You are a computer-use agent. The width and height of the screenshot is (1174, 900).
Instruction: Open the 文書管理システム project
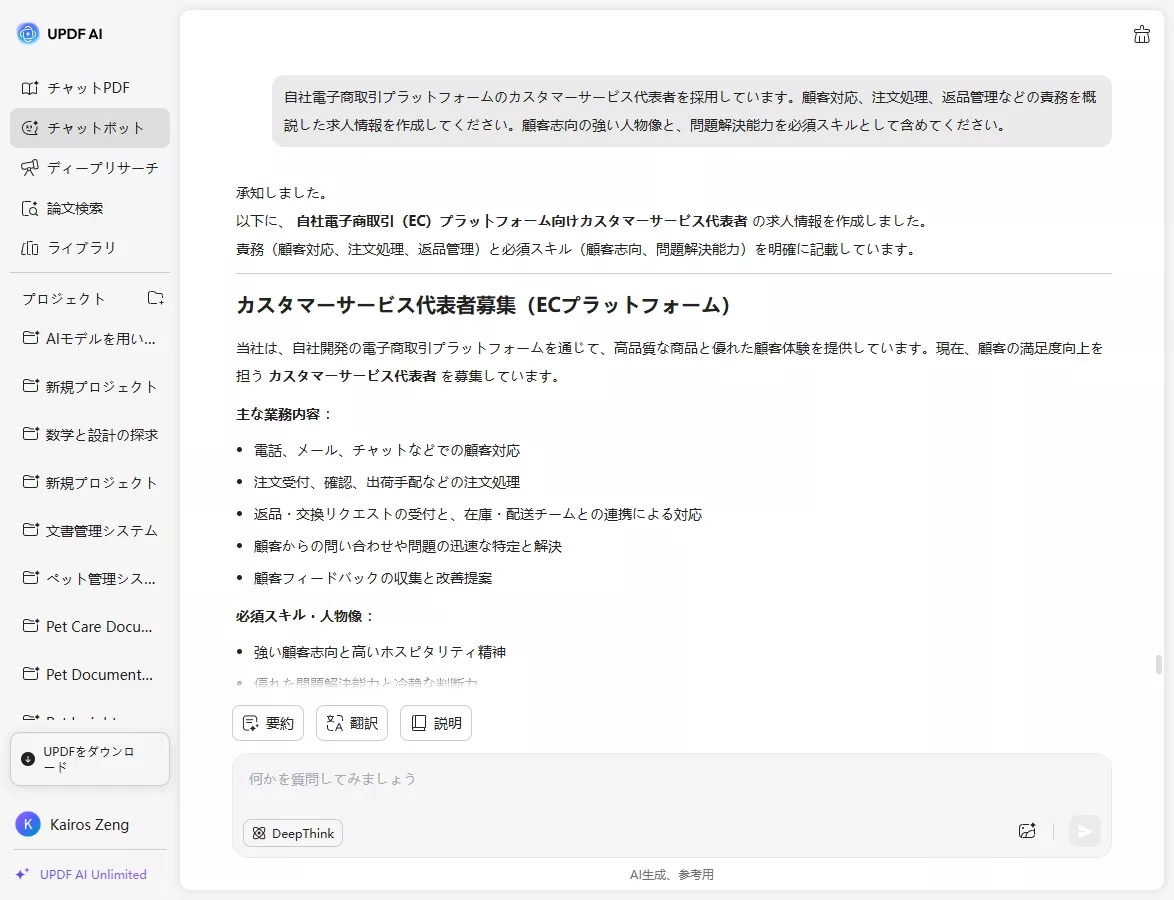(x=90, y=530)
